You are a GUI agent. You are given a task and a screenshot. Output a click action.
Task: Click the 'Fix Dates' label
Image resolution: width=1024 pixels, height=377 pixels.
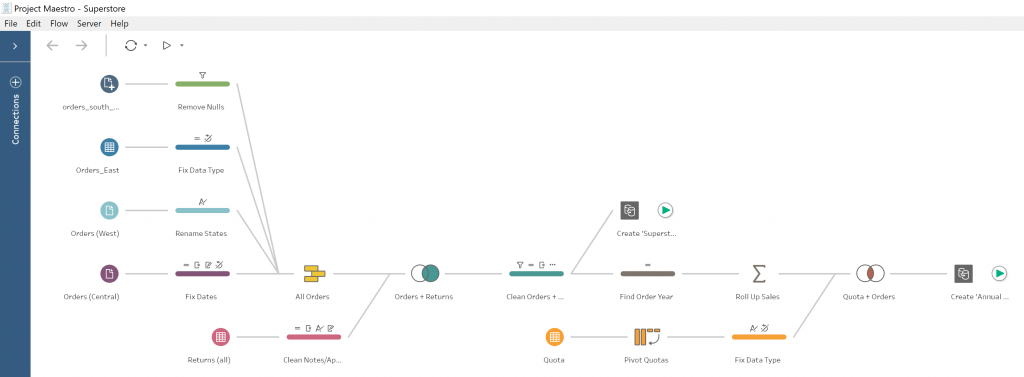(201, 297)
